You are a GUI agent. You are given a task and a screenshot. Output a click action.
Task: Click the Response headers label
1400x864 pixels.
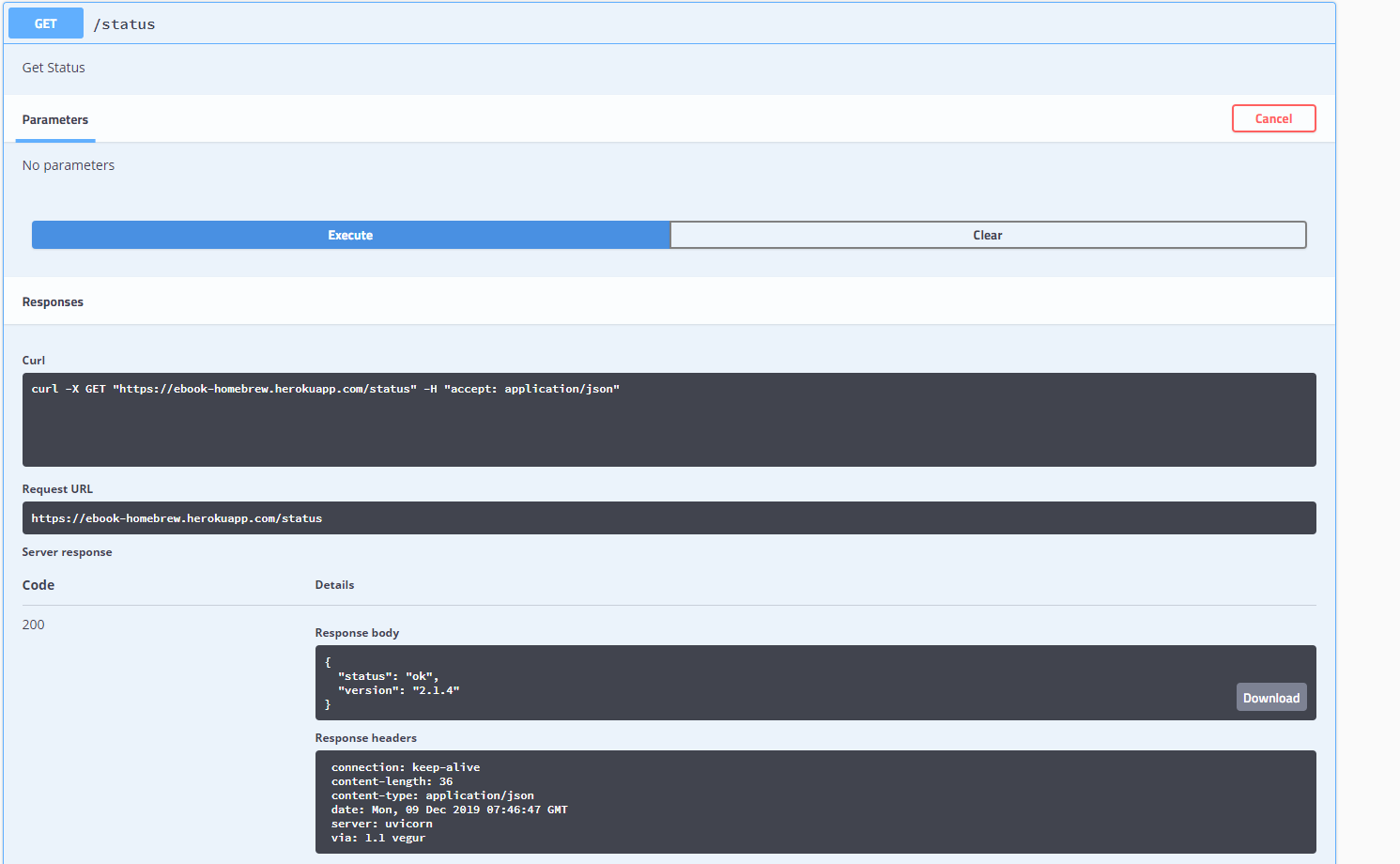(x=365, y=738)
